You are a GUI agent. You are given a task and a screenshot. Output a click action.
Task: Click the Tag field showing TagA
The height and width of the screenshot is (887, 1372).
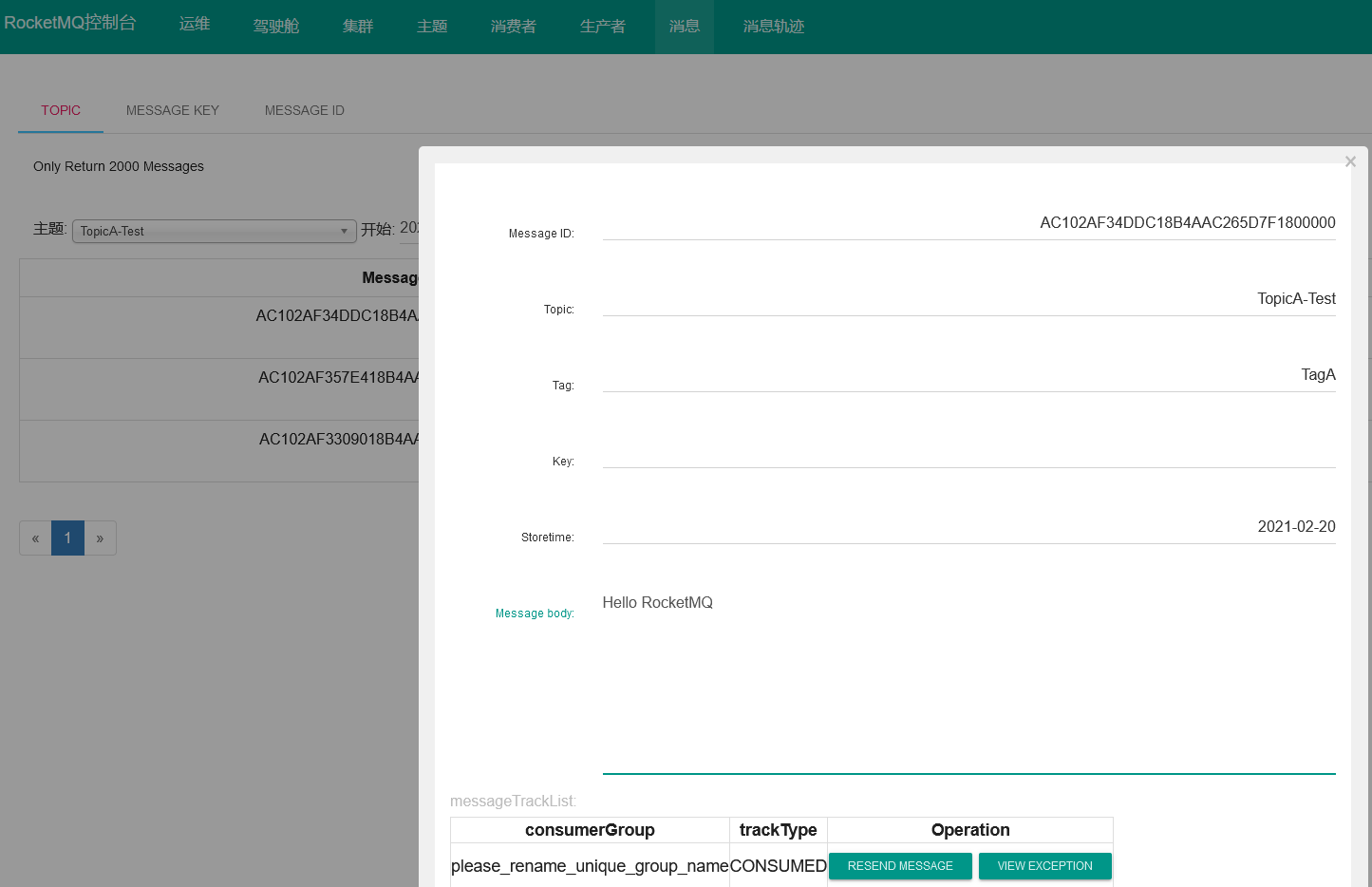click(969, 375)
